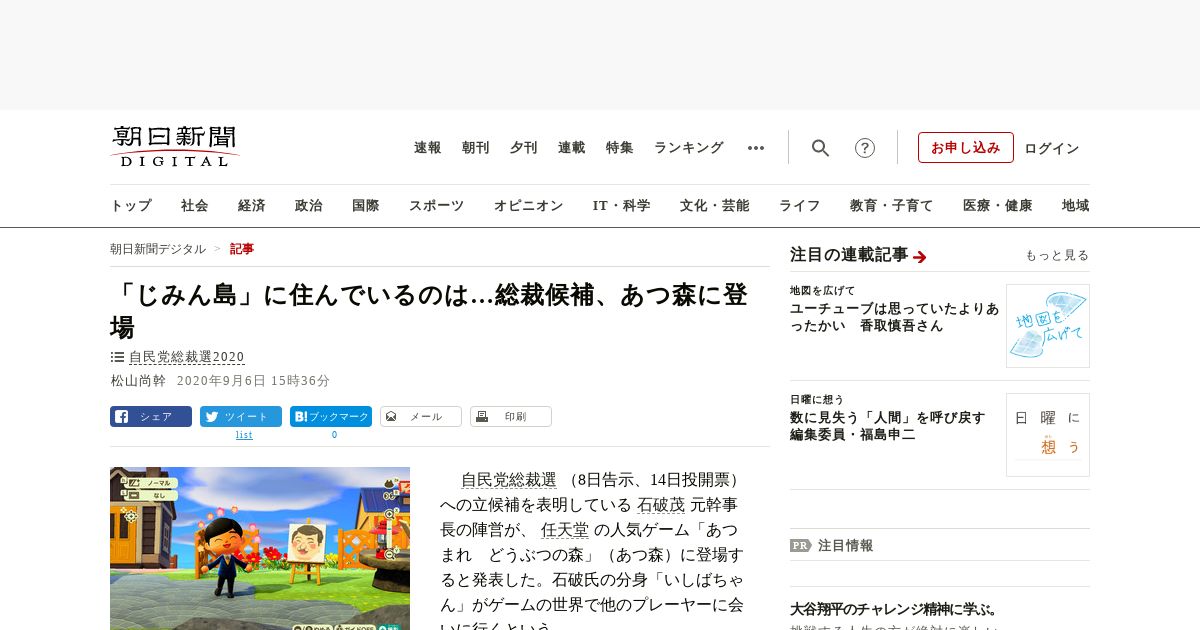Open the 速報 menu item
The image size is (1200, 630).
[x=428, y=148]
